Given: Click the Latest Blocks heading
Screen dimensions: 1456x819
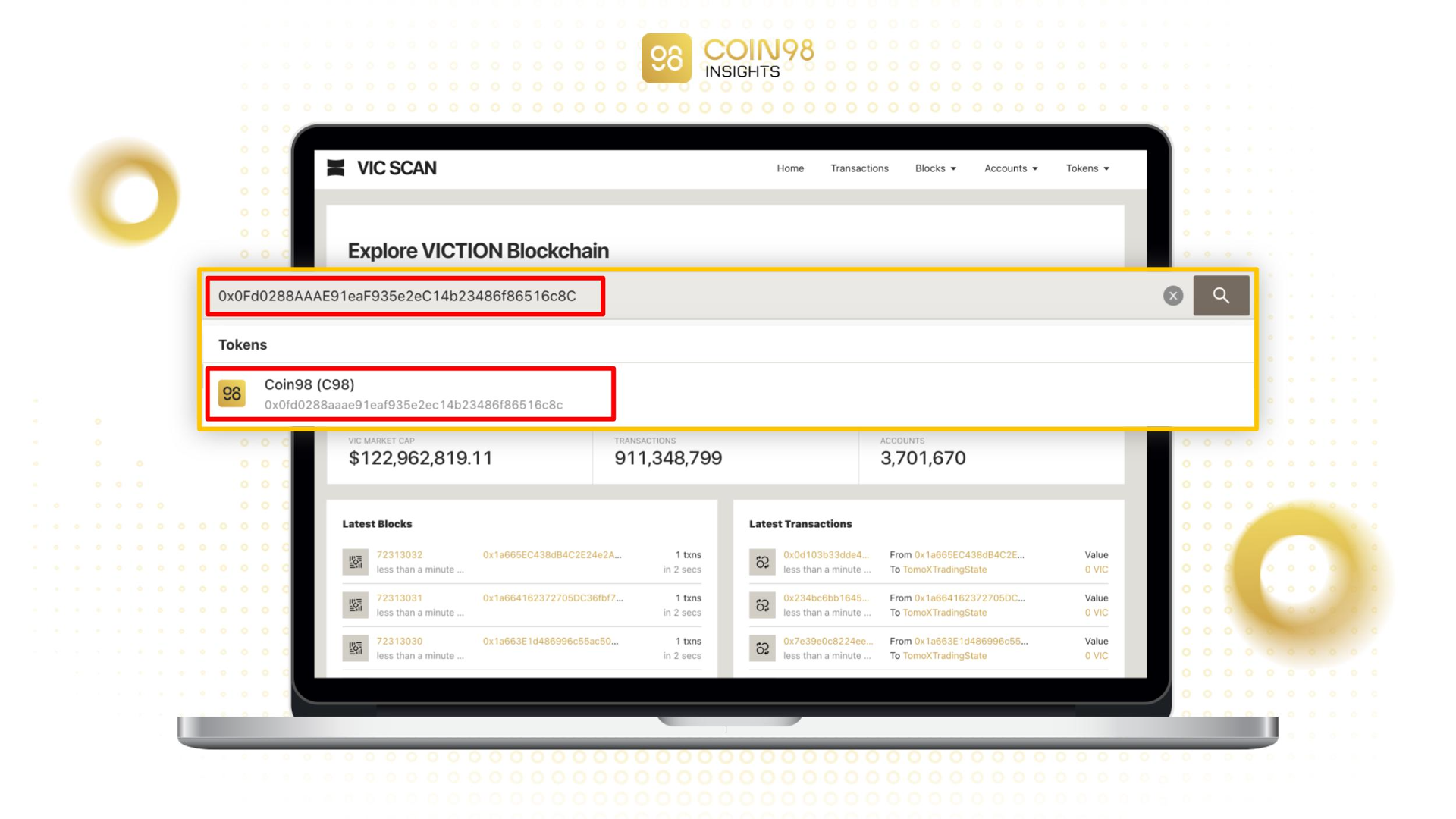Looking at the screenshot, I should click(x=377, y=524).
